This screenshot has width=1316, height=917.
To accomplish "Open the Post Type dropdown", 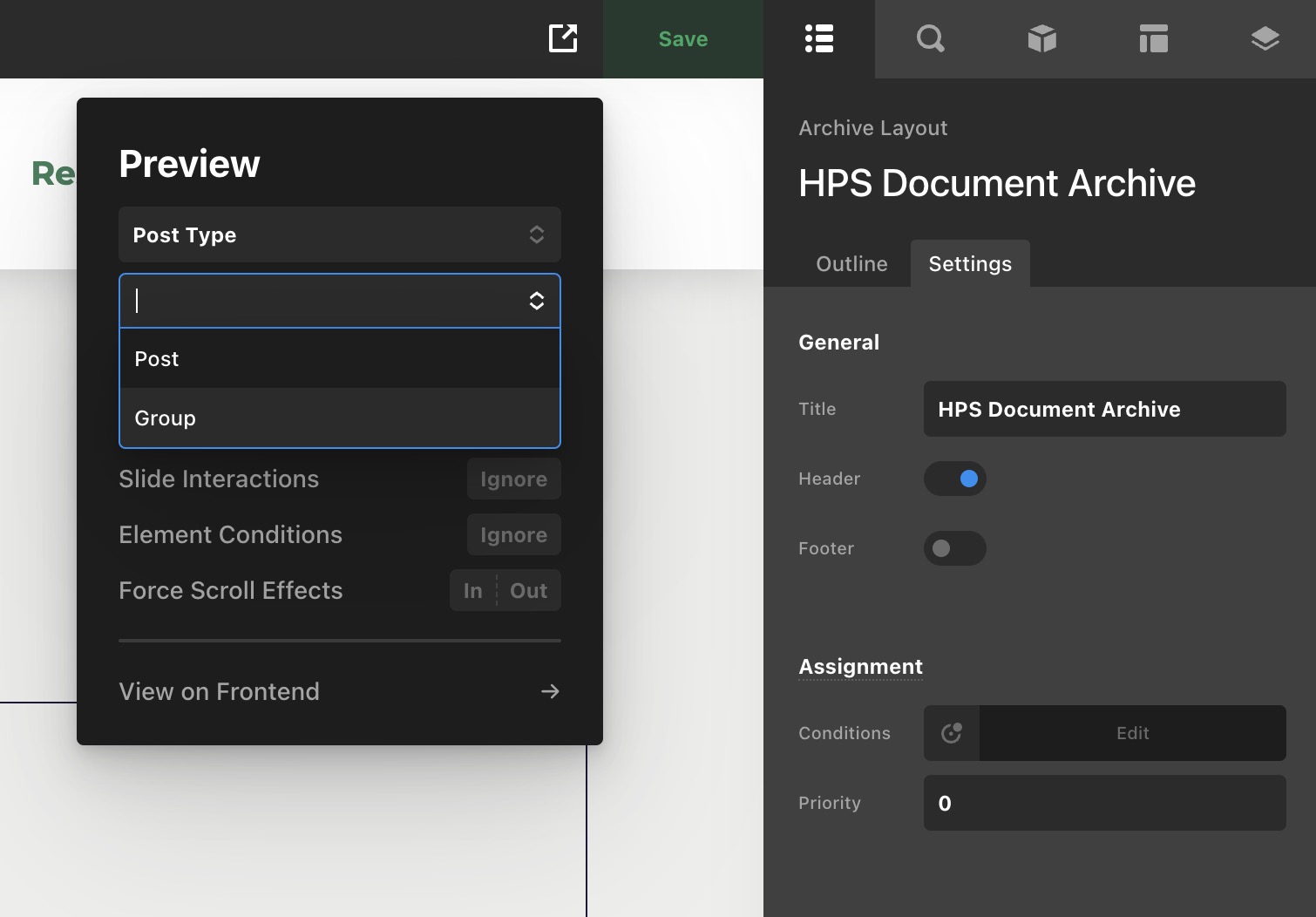I will tap(339, 234).
